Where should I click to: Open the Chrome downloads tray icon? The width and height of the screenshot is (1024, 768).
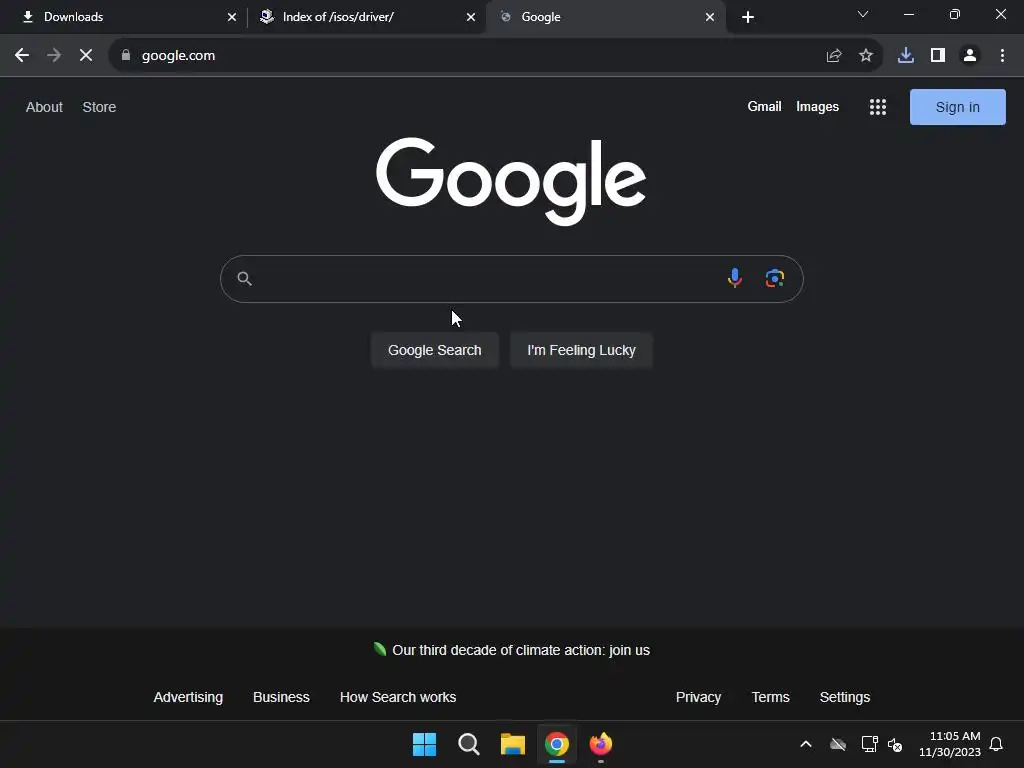tap(906, 56)
